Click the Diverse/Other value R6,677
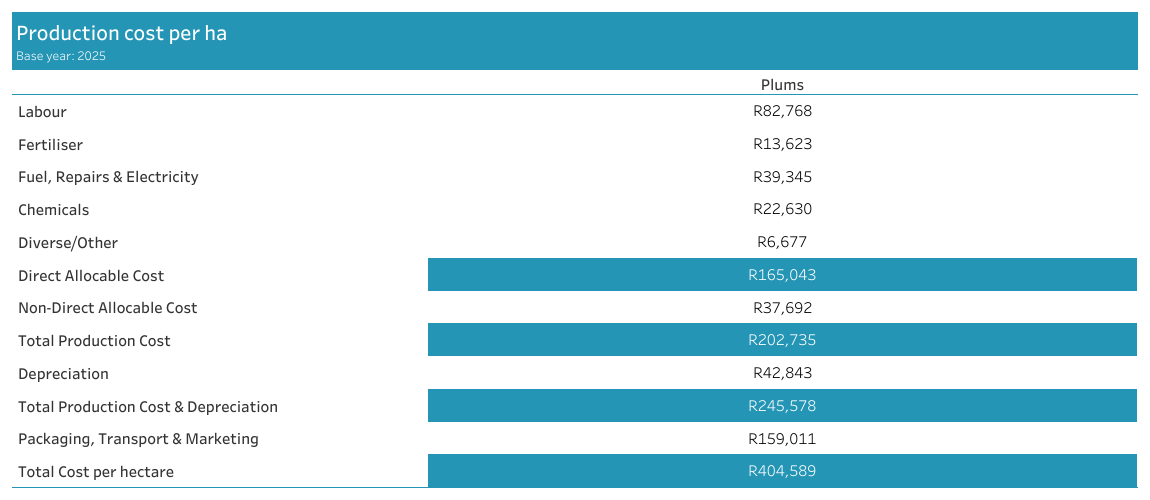Image resolution: width=1150 pixels, height=500 pixels. 782,242
